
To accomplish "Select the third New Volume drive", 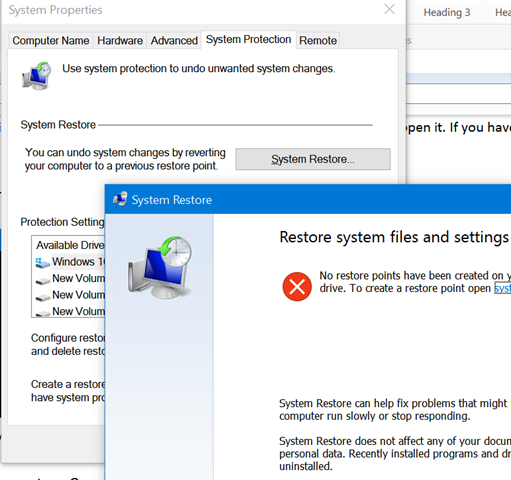I will [x=70, y=311].
